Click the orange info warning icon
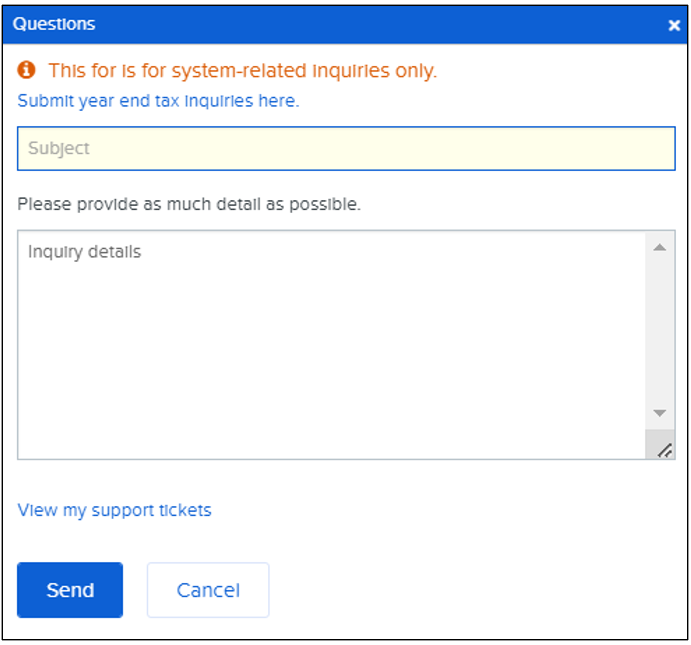Viewport: 691px width, 645px height. point(27,70)
